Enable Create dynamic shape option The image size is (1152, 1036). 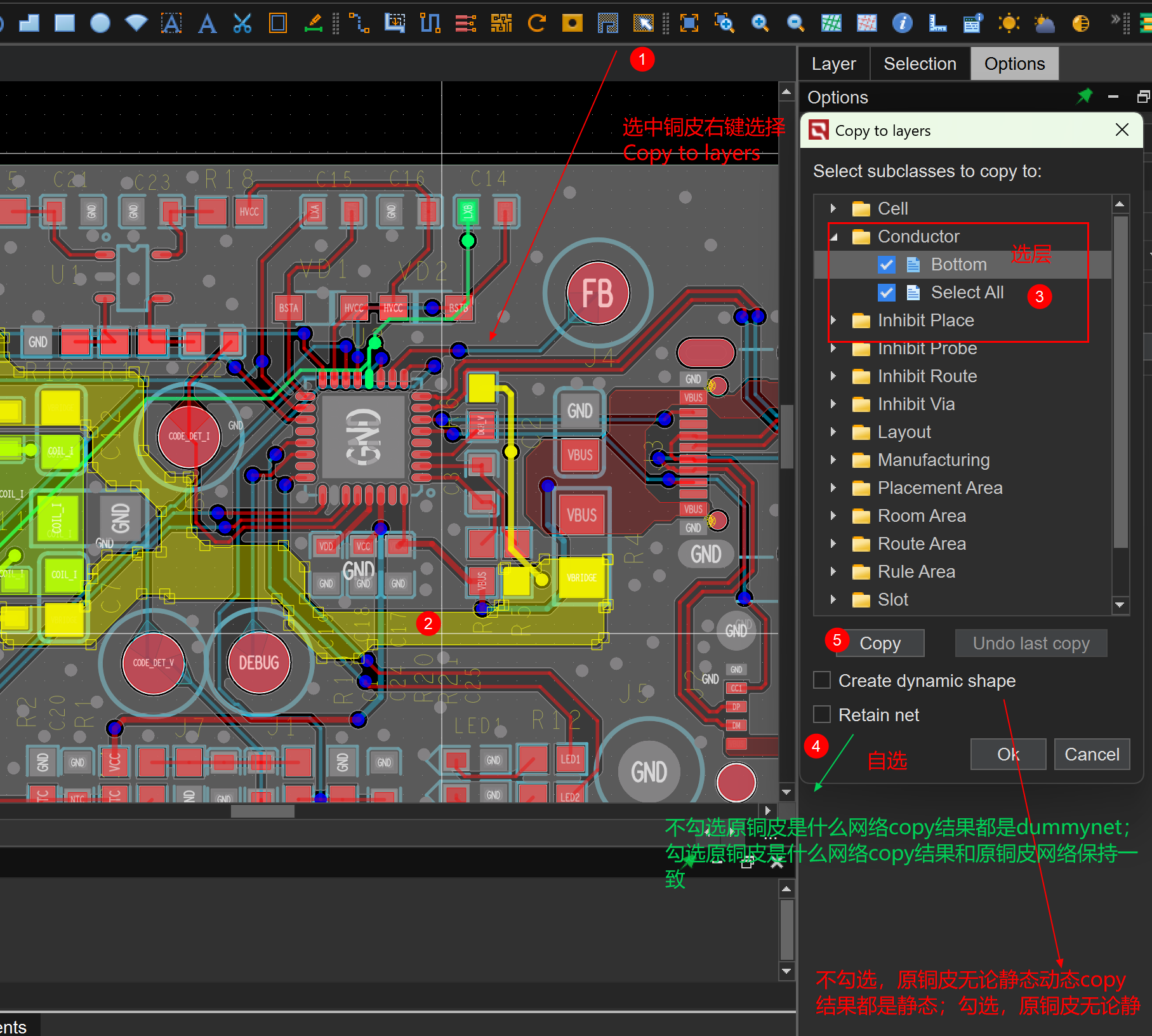pyautogui.click(x=822, y=681)
